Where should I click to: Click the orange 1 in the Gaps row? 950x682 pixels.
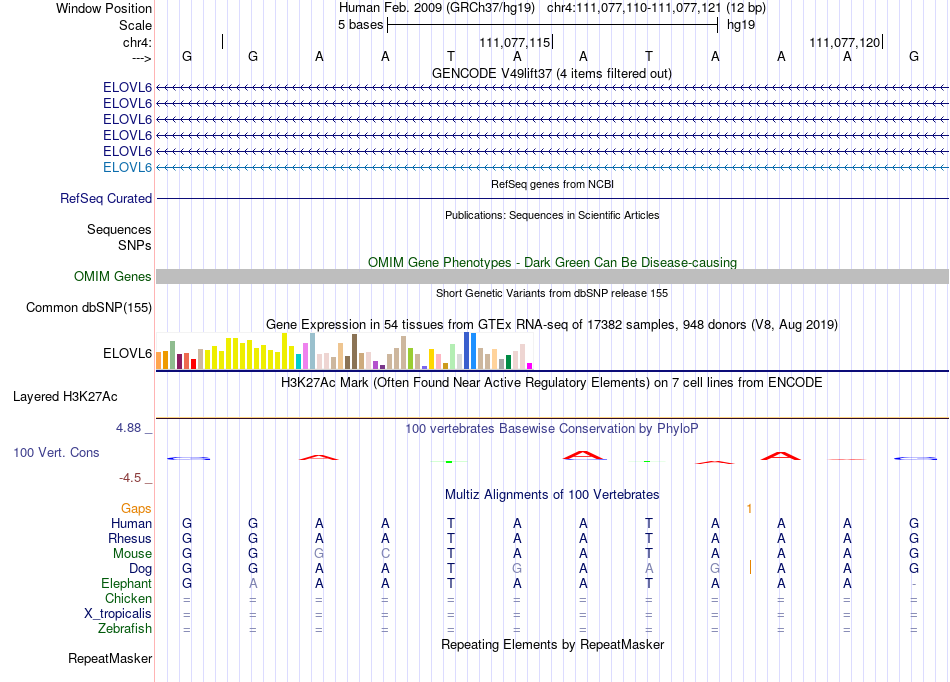pos(749,509)
